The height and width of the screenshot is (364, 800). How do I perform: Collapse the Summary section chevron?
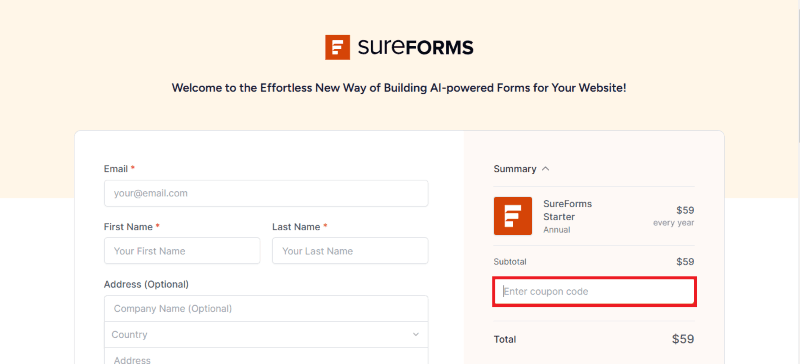(545, 168)
